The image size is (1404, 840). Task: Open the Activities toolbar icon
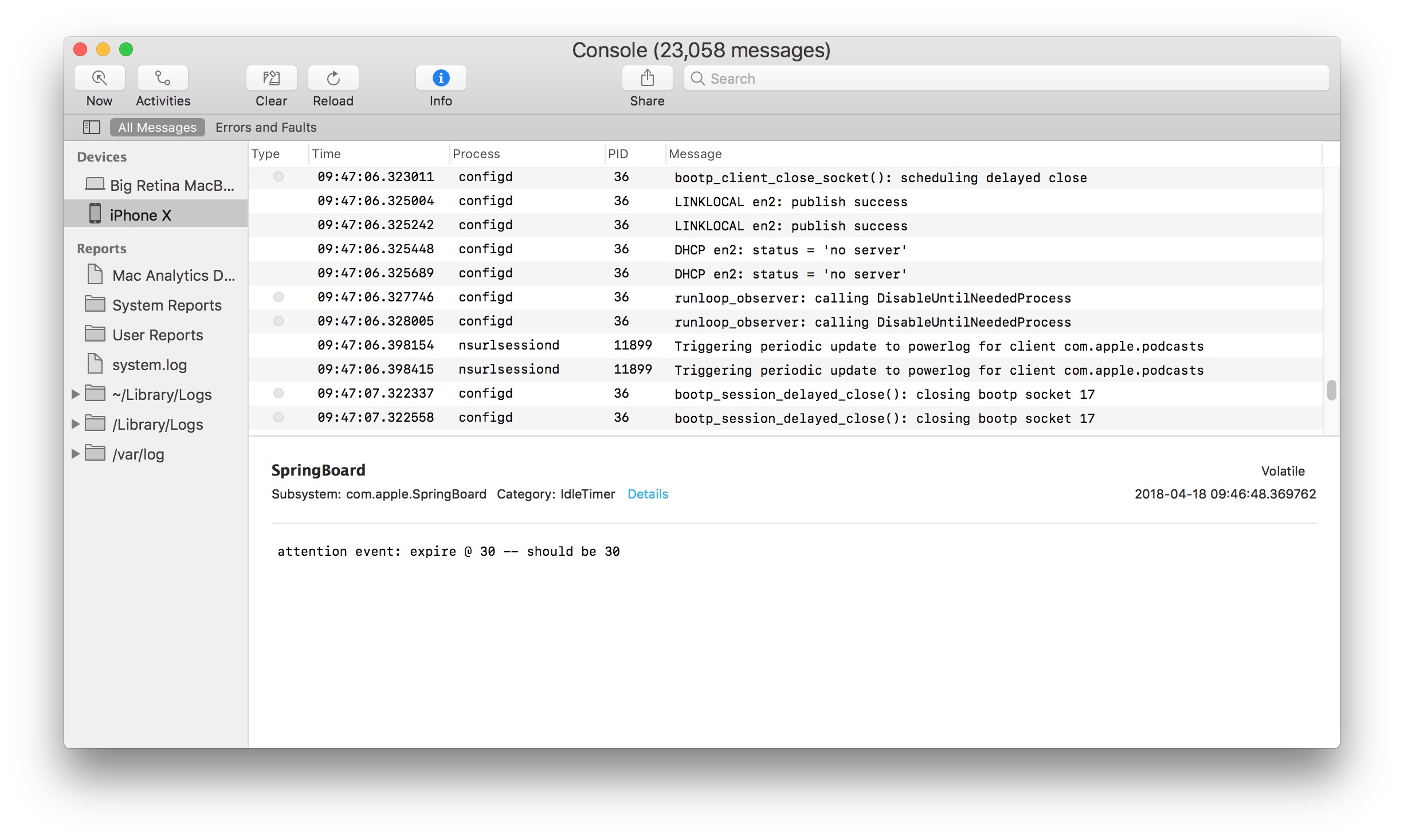click(x=163, y=78)
